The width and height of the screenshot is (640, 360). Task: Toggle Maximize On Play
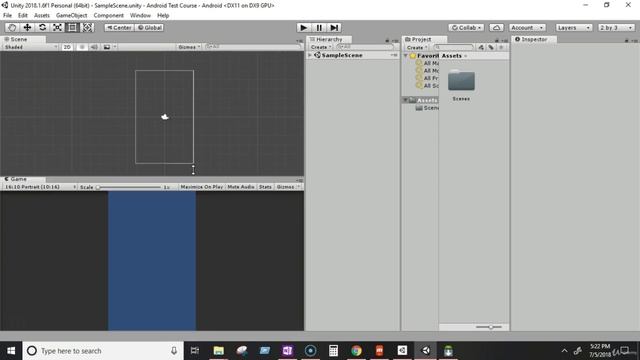[202, 187]
